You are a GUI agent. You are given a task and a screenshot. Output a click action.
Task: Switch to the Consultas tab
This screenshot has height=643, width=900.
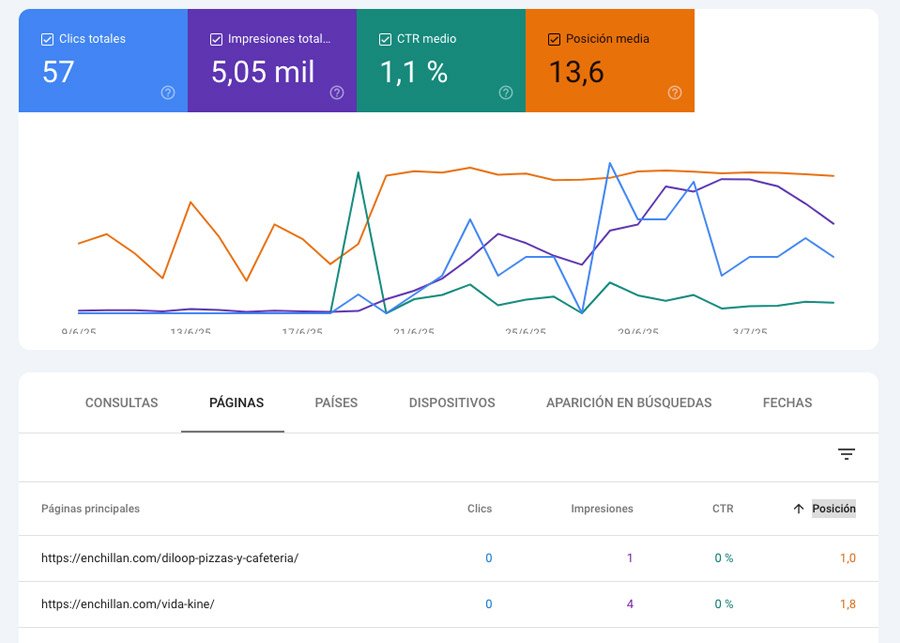click(x=121, y=403)
